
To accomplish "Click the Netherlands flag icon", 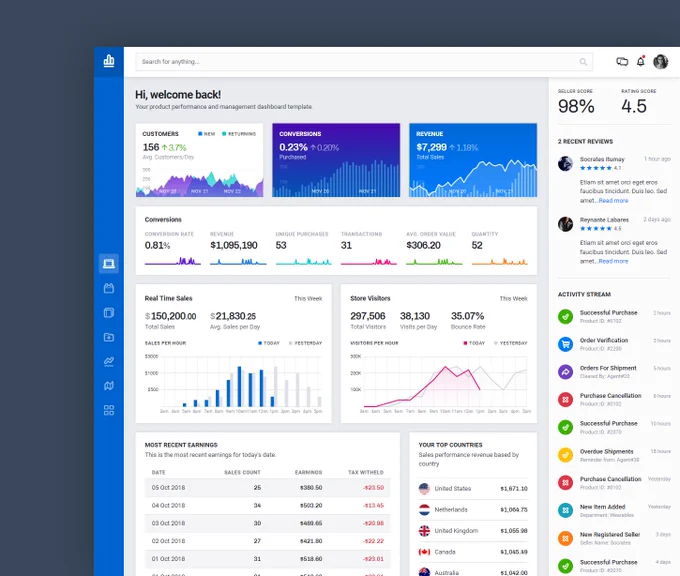I will coord(424,510).
